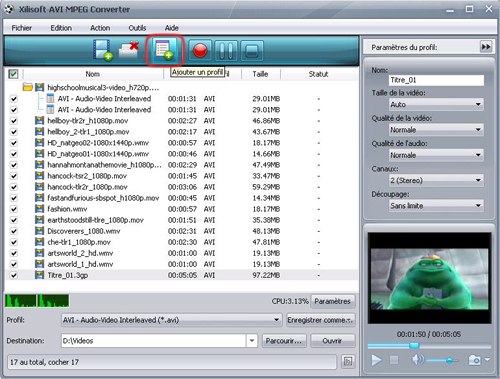Viewport: 500px width, 379px height.
Task: Click the Destination field showing D:\Videos
Action: [154, 341]
